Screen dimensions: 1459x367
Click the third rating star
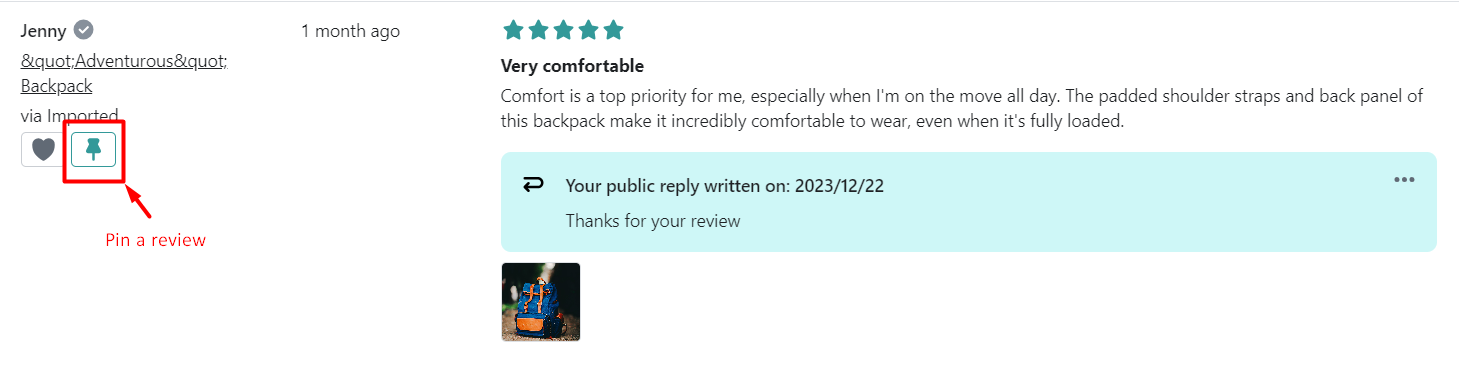[563, 30]
